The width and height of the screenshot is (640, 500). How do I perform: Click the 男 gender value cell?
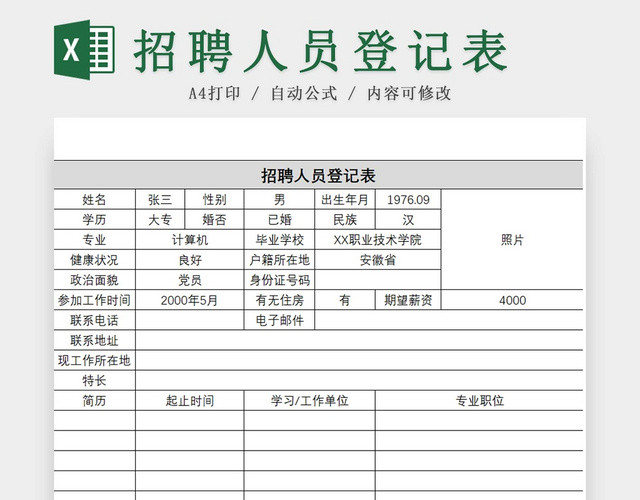pos(280,200)
